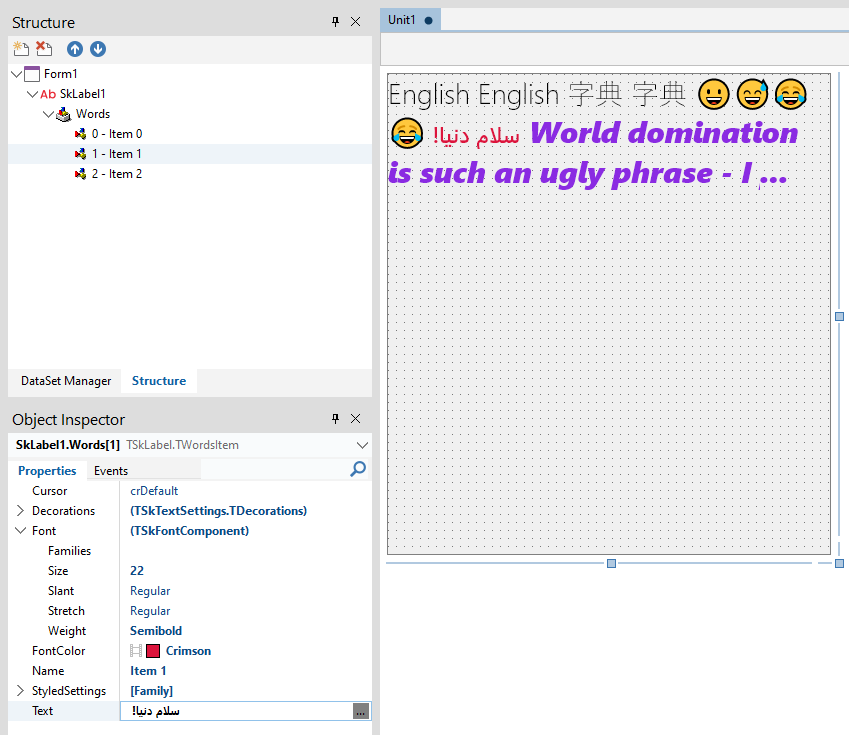Screen dimensions: 849x735
Task: Pin the Structure panel
Action: click(x=336, y=22)
